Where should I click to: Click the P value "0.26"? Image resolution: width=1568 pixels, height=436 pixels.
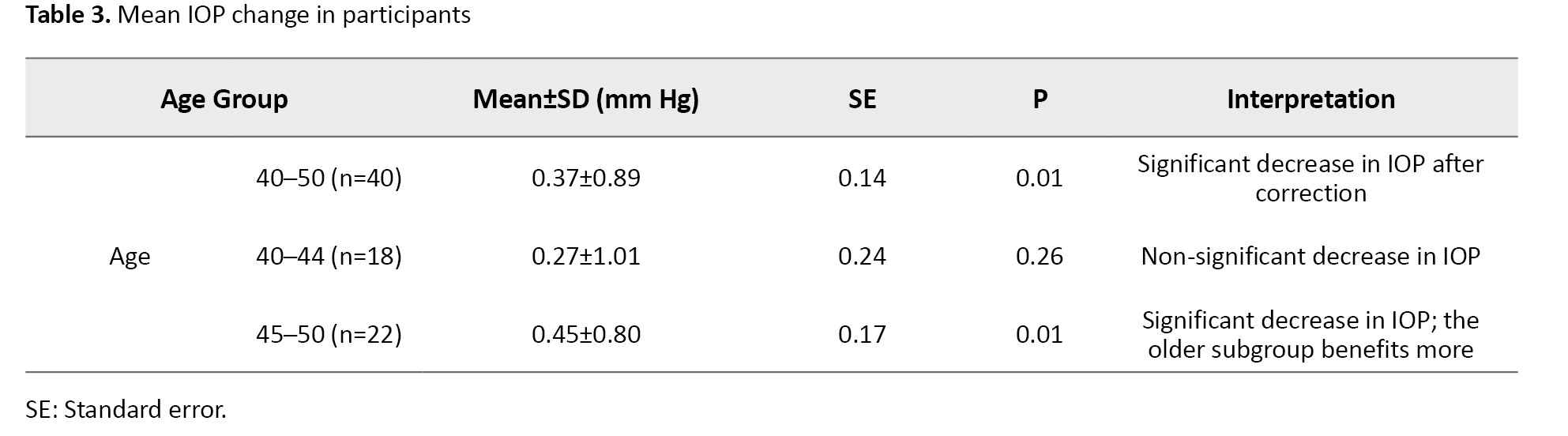click(x=1040, y=257)
